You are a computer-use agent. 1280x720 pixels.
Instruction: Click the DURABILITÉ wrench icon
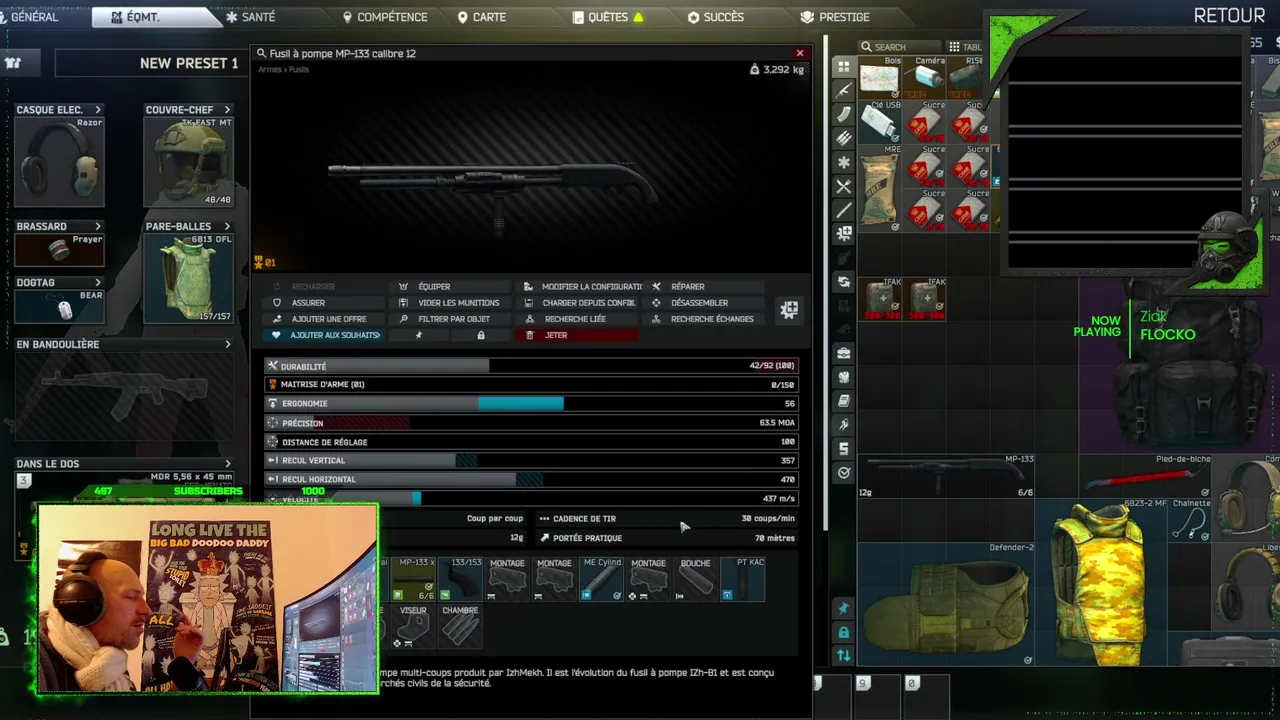tap(272, 366)
